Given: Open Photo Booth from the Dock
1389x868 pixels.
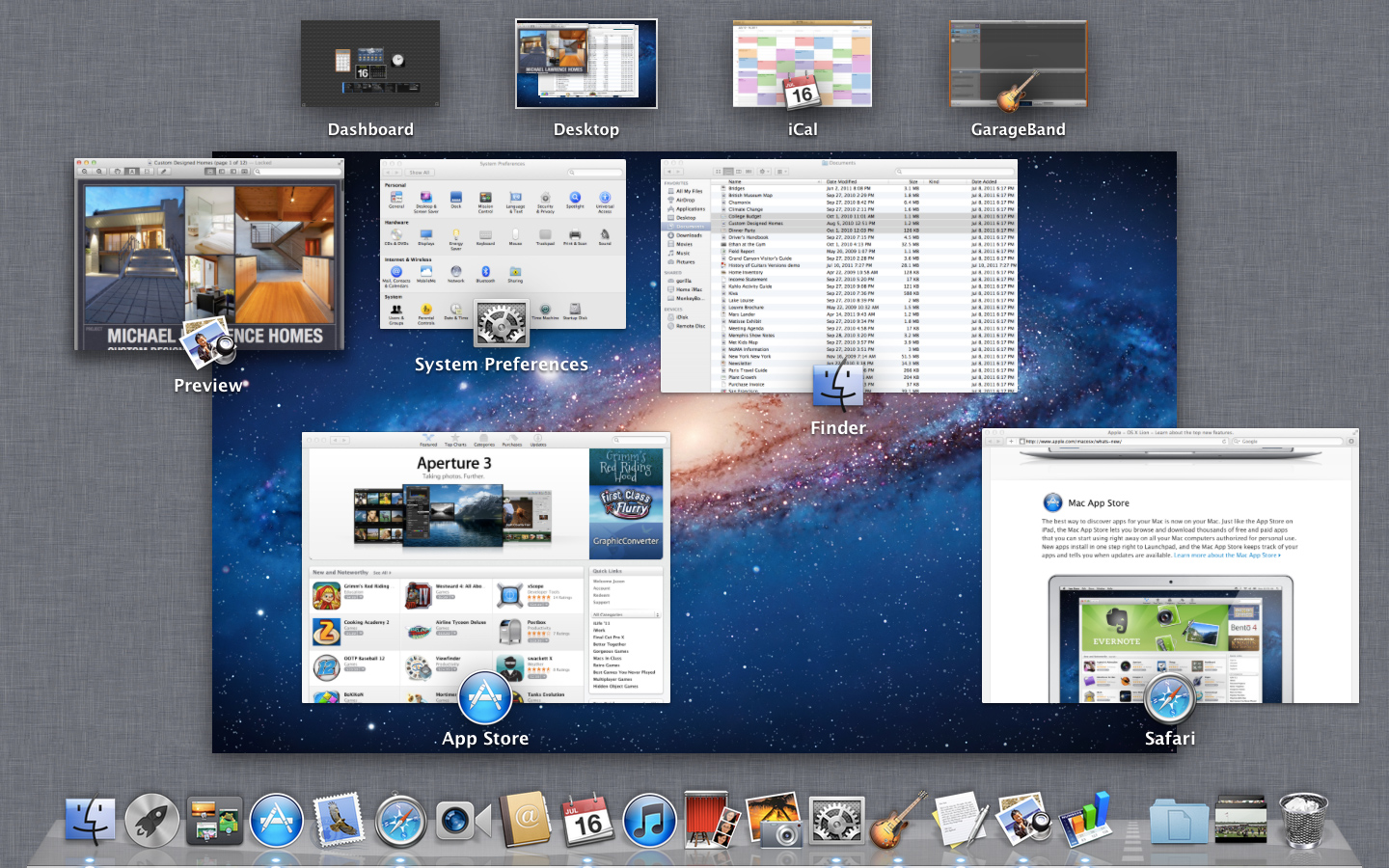Looking at the screenshot, I should [712, 821].
